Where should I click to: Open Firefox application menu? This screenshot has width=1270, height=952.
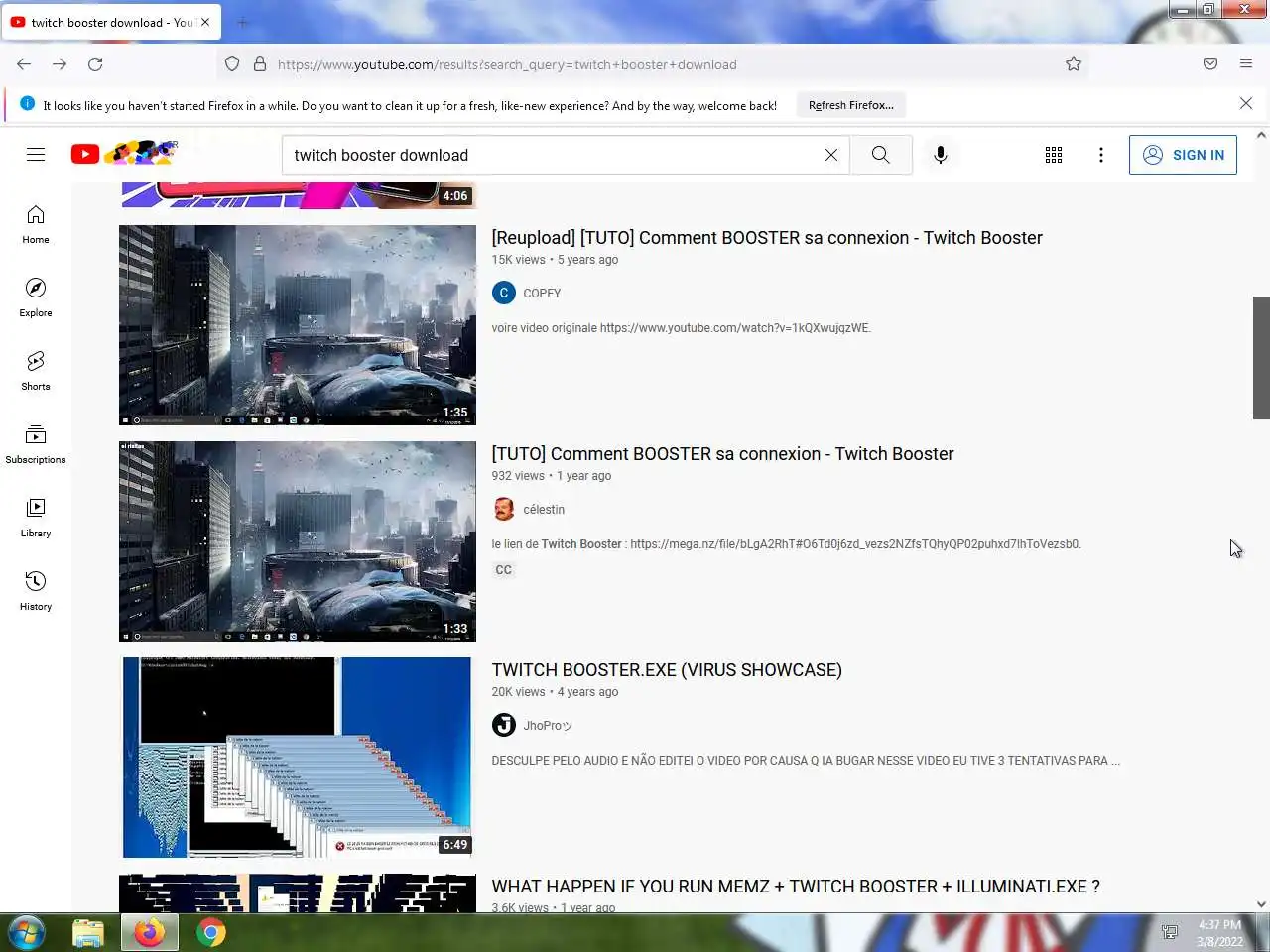(1246, 64)
